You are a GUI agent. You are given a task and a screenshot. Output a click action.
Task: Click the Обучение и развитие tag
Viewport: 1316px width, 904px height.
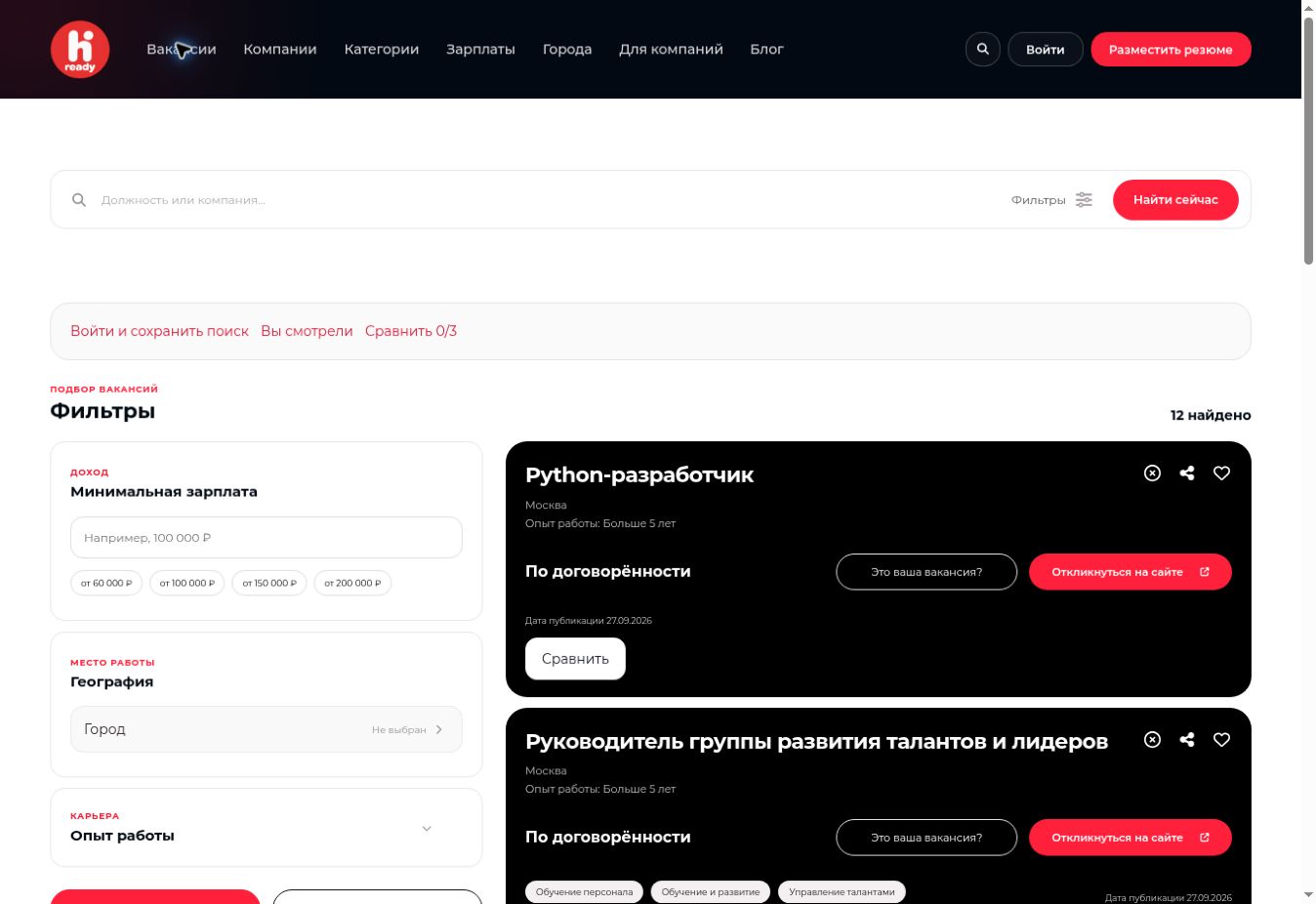click(711, 891)
